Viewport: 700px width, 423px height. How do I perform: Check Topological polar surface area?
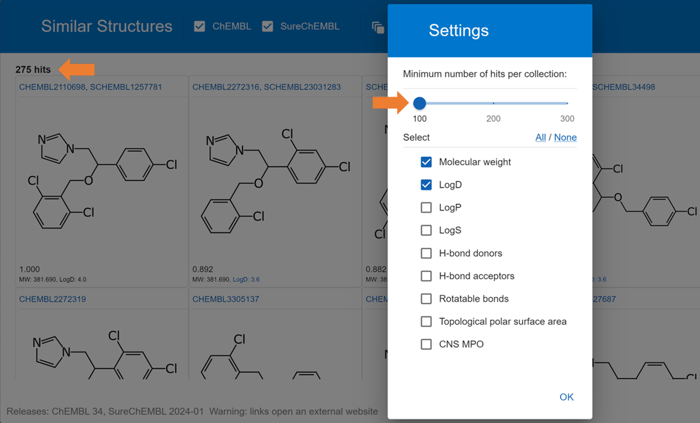point(426,321)
